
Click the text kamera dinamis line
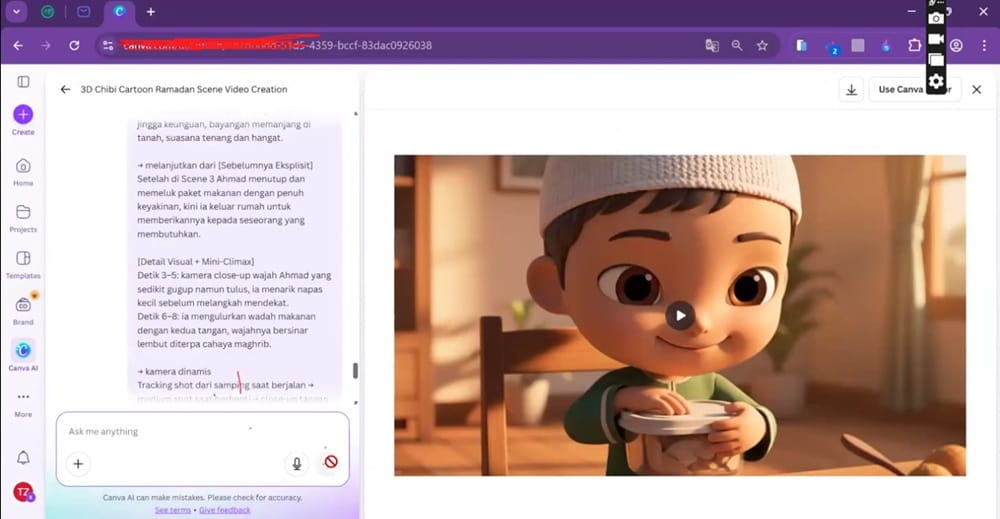point(173,371)
